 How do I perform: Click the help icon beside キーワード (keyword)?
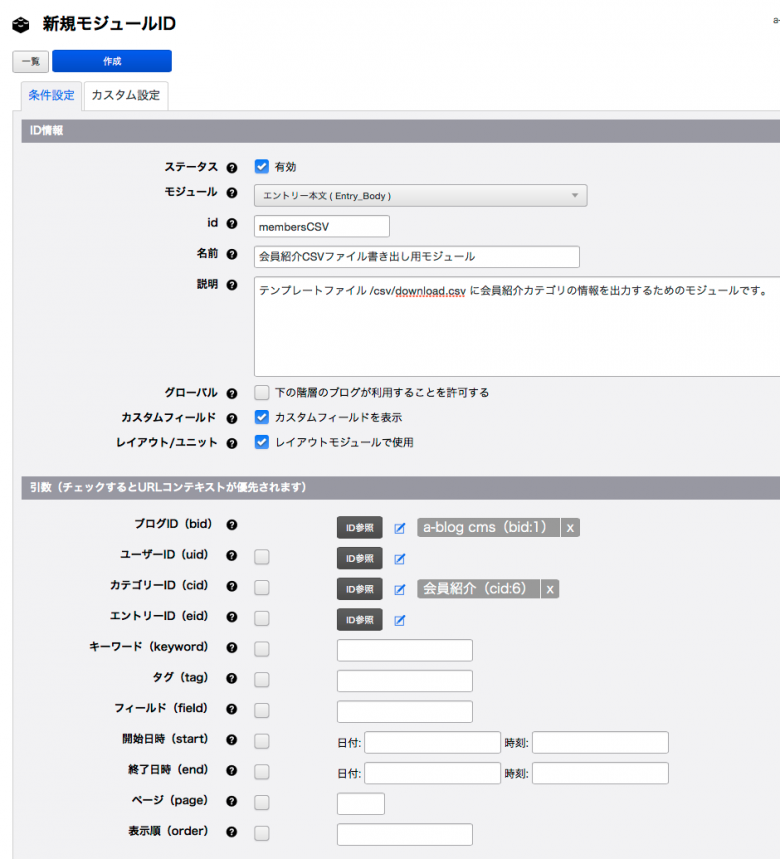(x=232, y=648)
